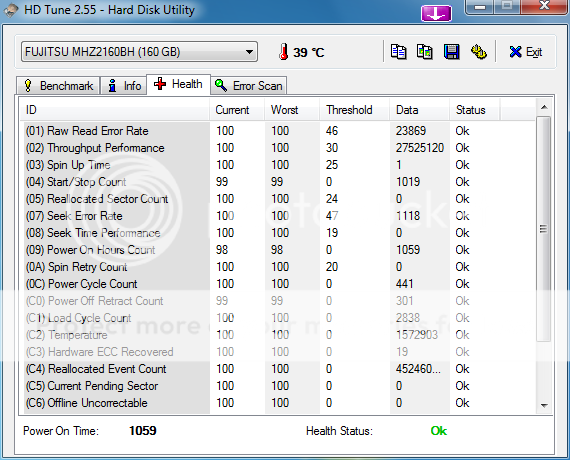Click the 39 °C temperature reading
This screenshot has width=570, height=460.
pyautogui.click(x=309, y=52)
